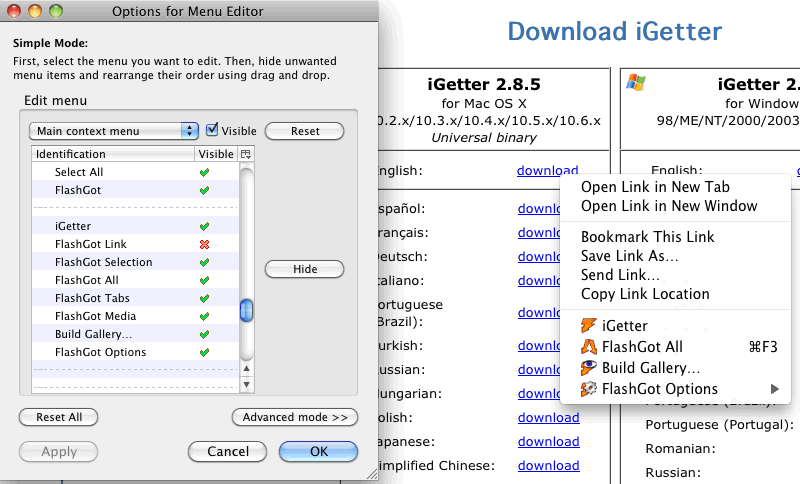This screenshot has height=484, width=800.
Task: Click the green zoom window button
Action: pyautogui.click(x=56, y=11)
